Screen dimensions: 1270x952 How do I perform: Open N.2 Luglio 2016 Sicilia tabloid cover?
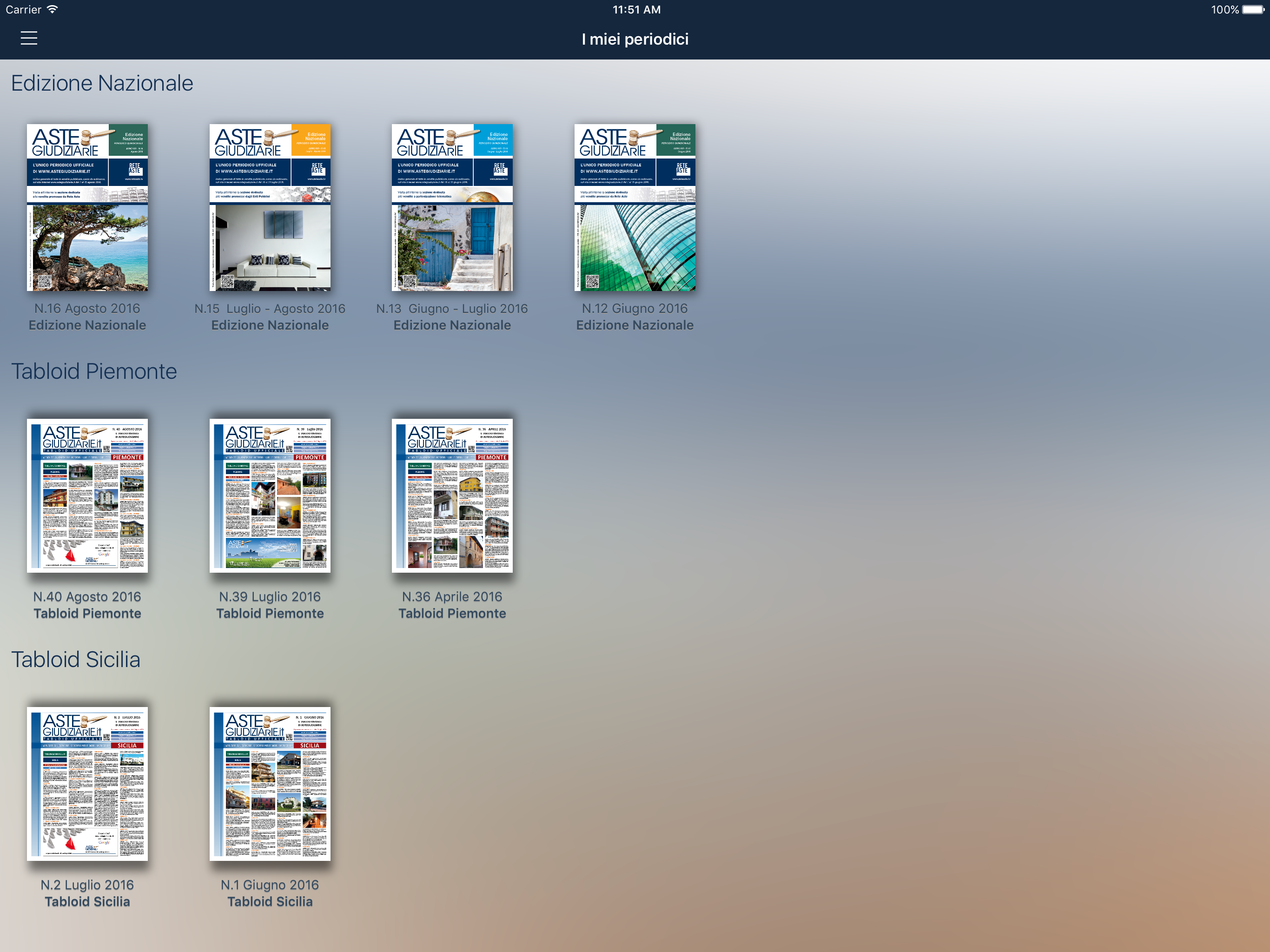[x=87, y=784]
